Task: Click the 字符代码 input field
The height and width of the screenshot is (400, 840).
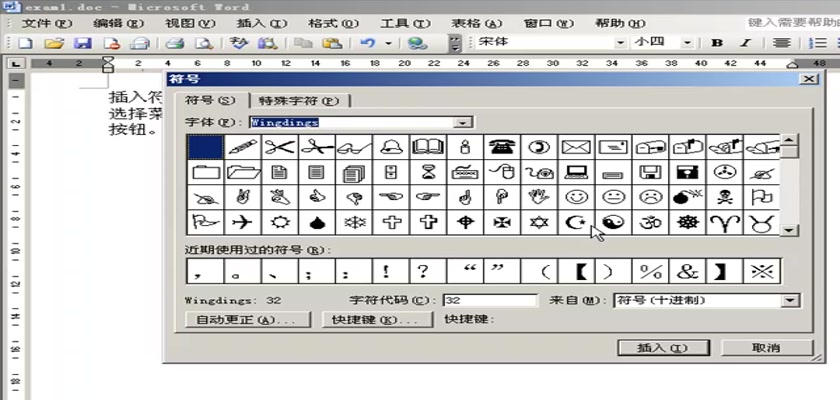Action: [x=491, y=300]
